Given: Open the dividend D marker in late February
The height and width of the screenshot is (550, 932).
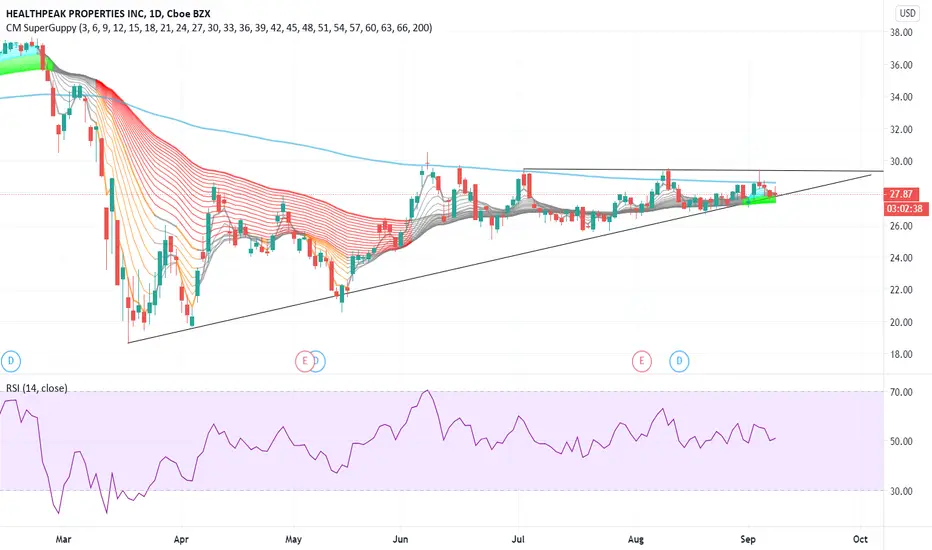Looking at the screenshot, I should (x=11, y=360).
